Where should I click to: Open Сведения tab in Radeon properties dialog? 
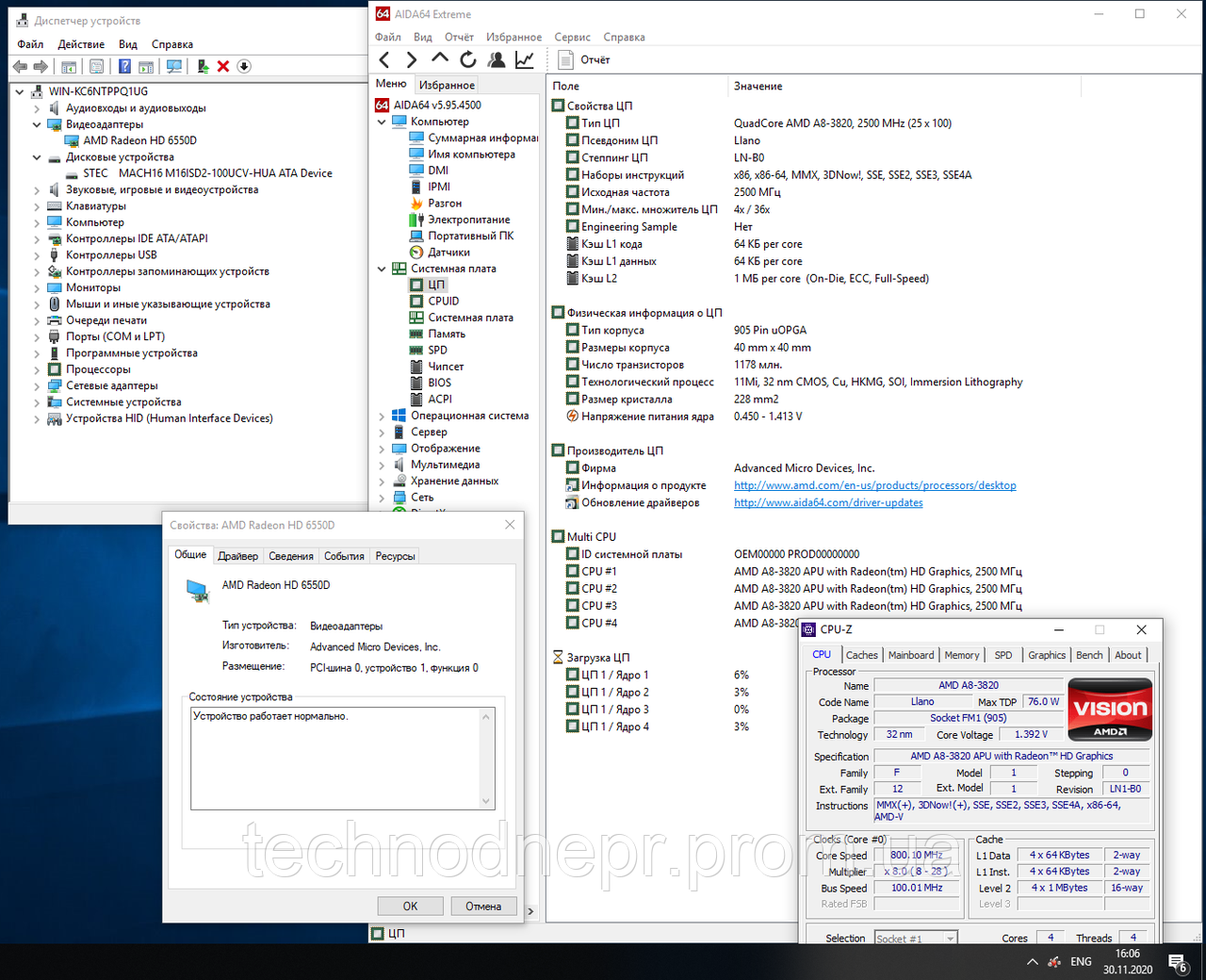[x=291, y=556]
